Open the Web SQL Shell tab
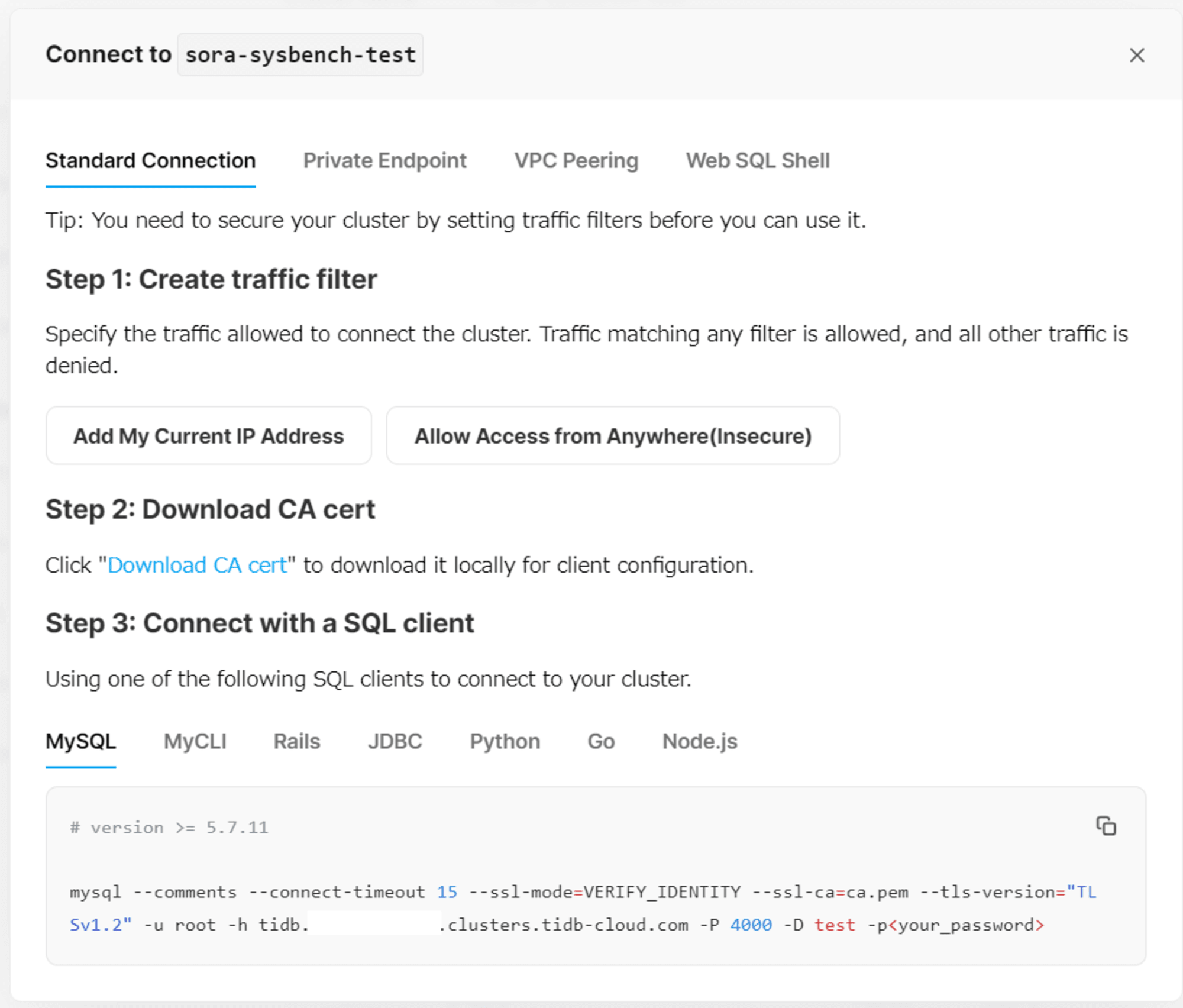 (x=758, y=161)
